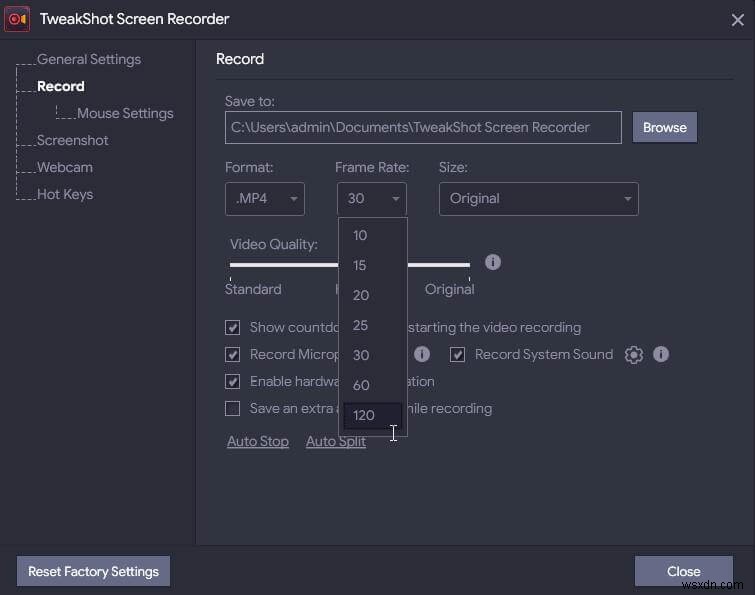Open the Auto Stop link

point(258,442)
